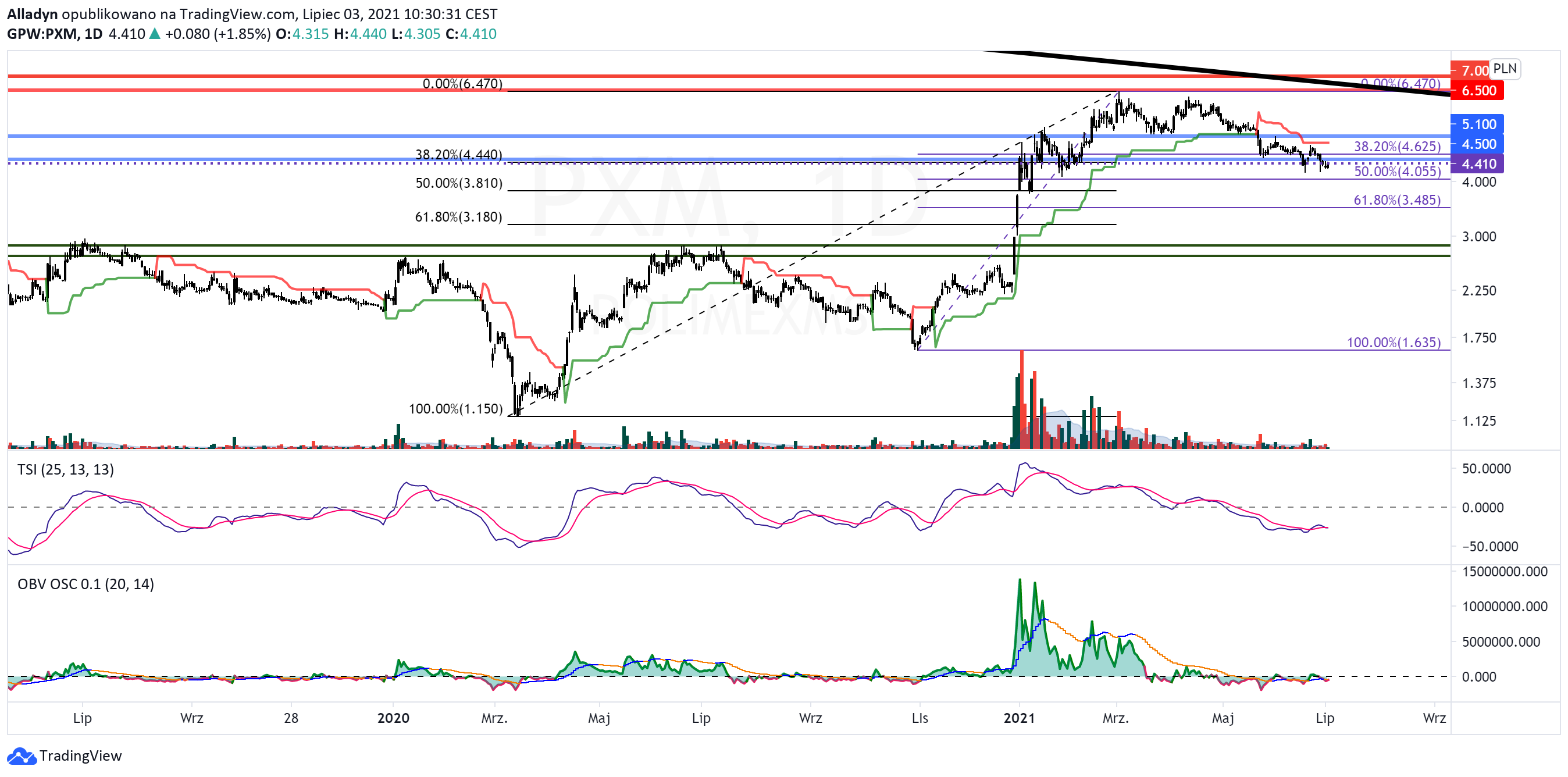Click the red 7.00 price label

click(1469, 70)
